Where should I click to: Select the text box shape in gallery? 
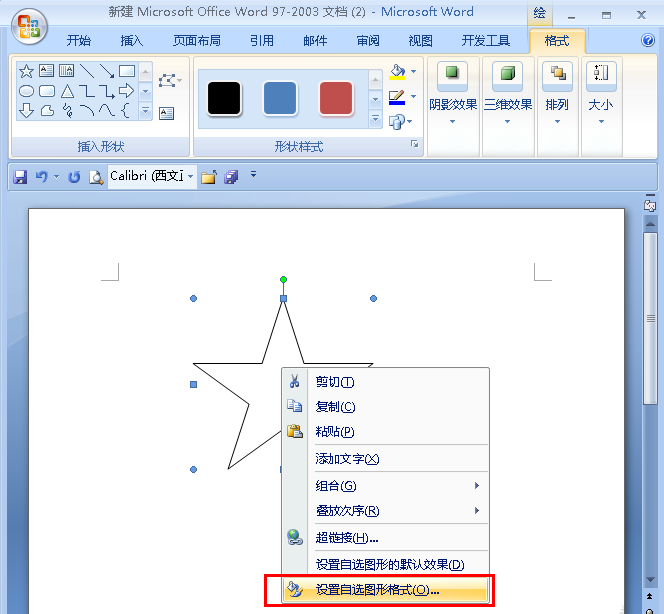pyautogui.click(x=47, y=70)
